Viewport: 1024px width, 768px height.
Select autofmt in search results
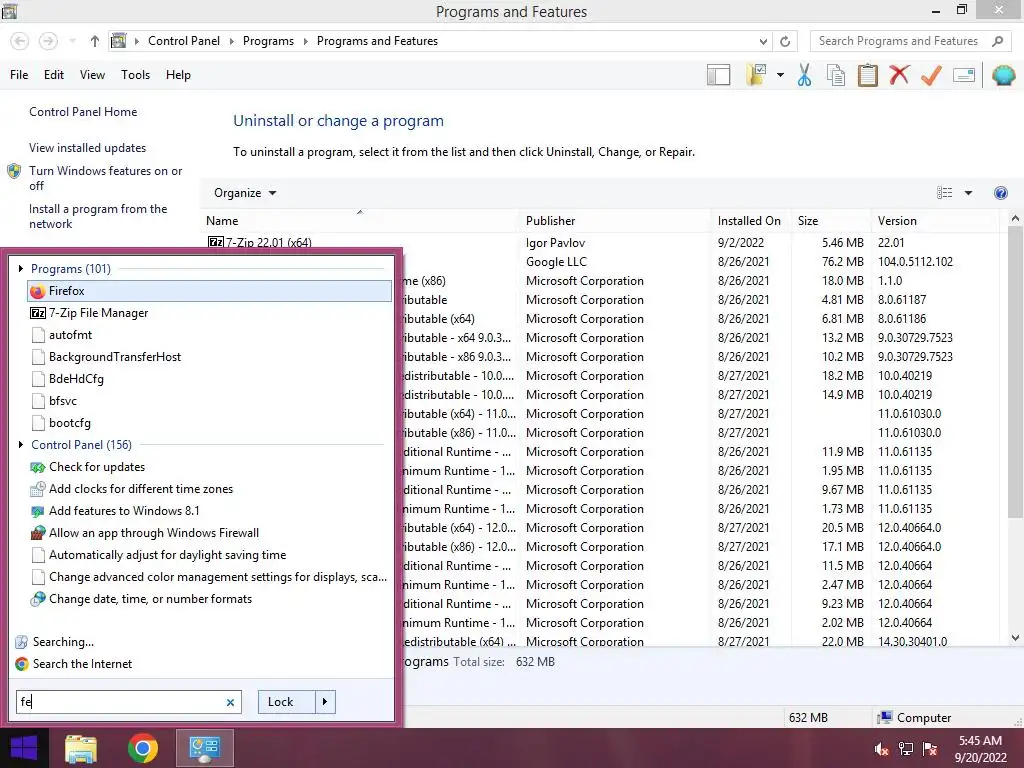pos(209,335)
